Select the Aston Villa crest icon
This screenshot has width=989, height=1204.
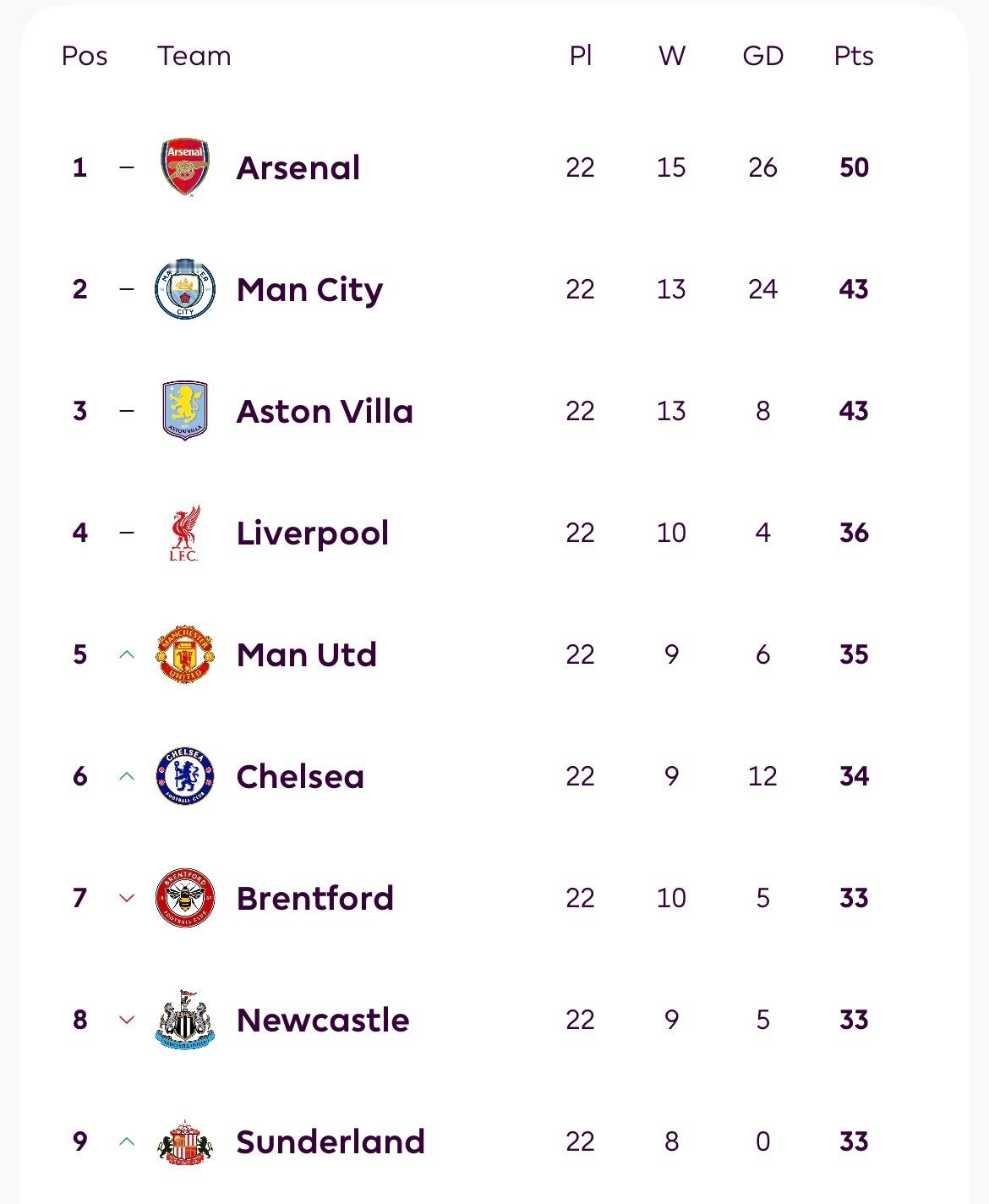(185, 411)
